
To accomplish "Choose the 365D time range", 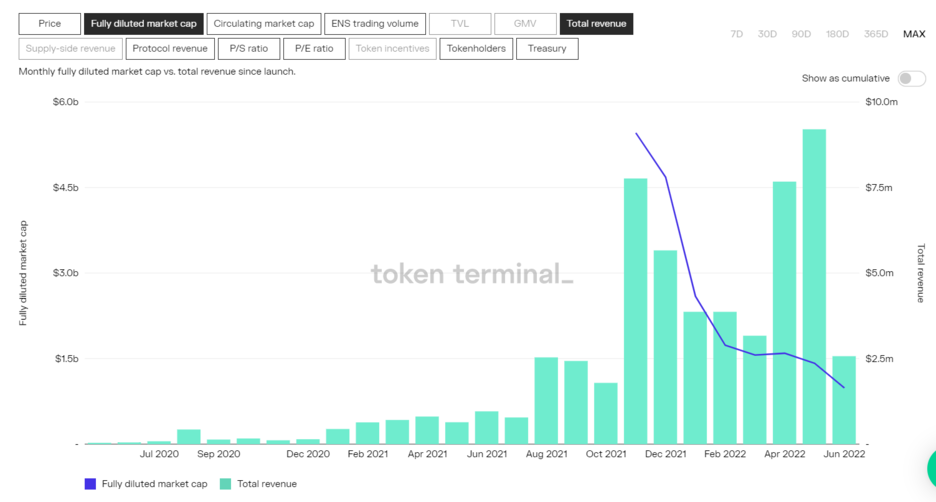I will coord(875,34).
